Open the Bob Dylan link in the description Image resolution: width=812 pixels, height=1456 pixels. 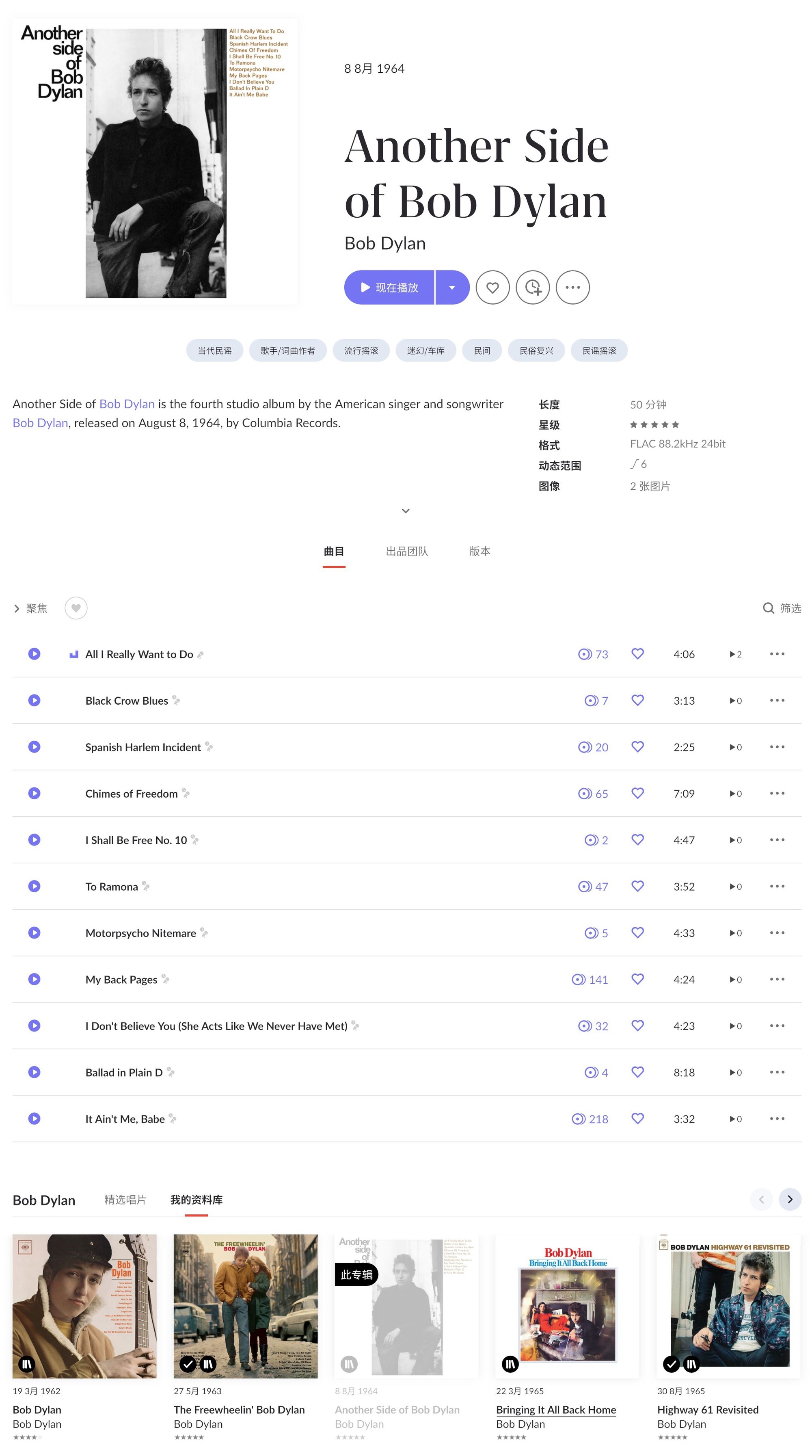tap(127, 404)
